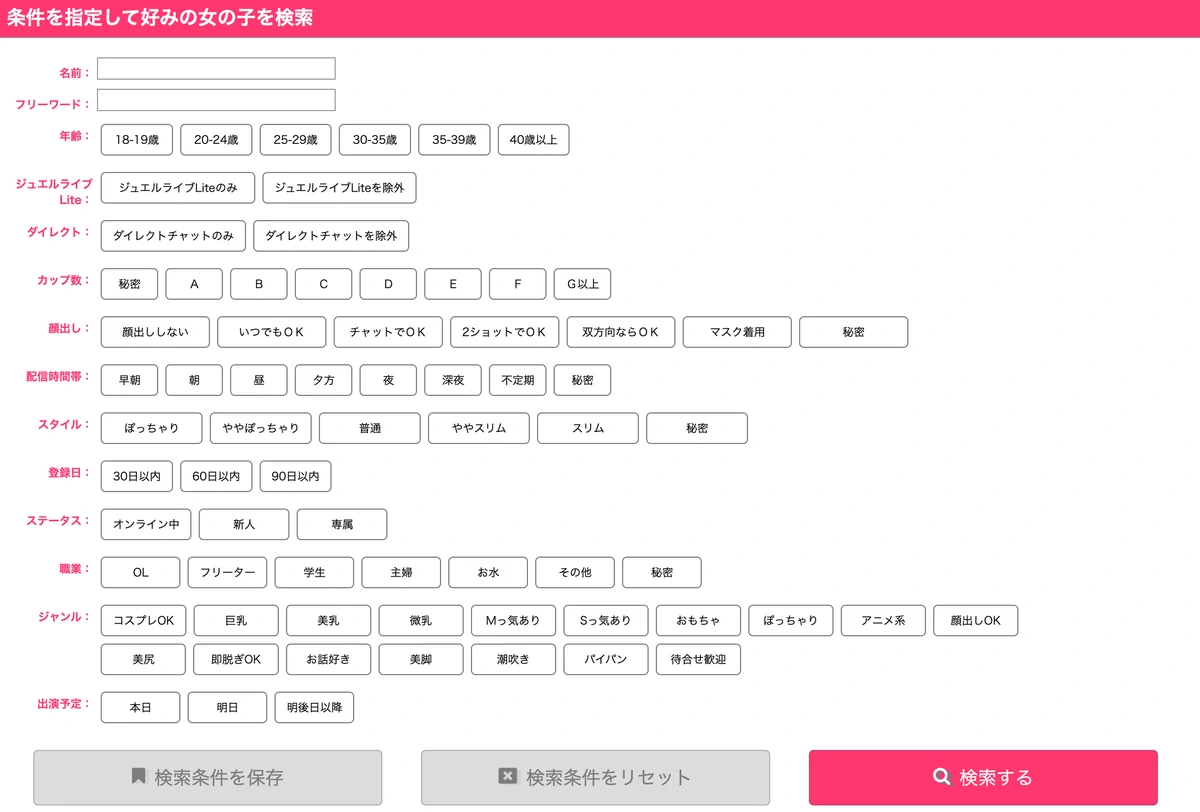Select ややスリム style option
This screenshot has width=1200, height=812.
(x=479, y=428)
